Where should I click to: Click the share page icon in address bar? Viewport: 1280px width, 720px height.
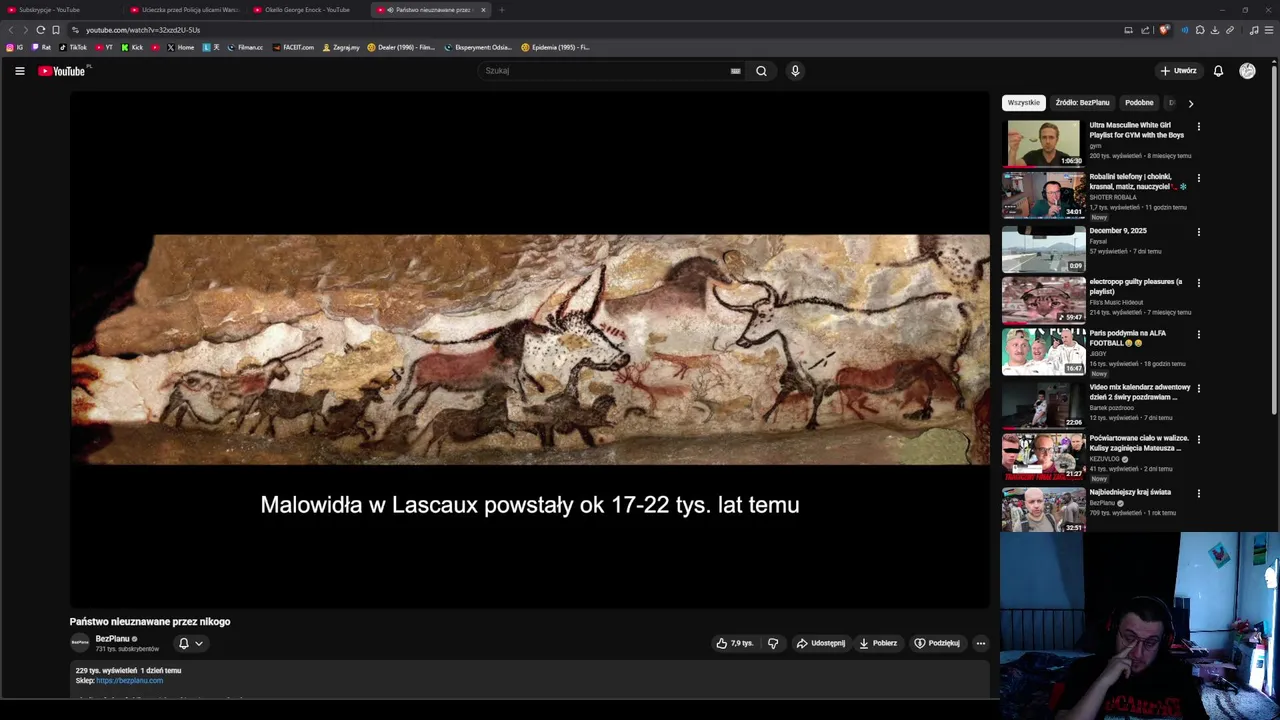(1145, 30)
